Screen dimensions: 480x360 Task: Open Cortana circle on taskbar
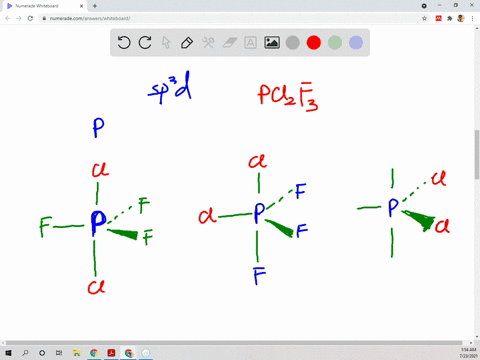(42, 353)
